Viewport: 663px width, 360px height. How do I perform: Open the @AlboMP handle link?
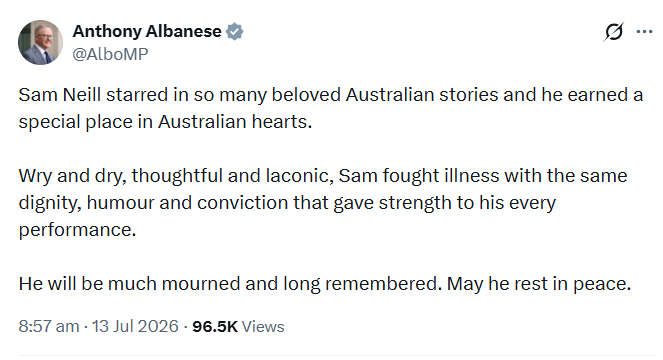[x=110, y=54]
